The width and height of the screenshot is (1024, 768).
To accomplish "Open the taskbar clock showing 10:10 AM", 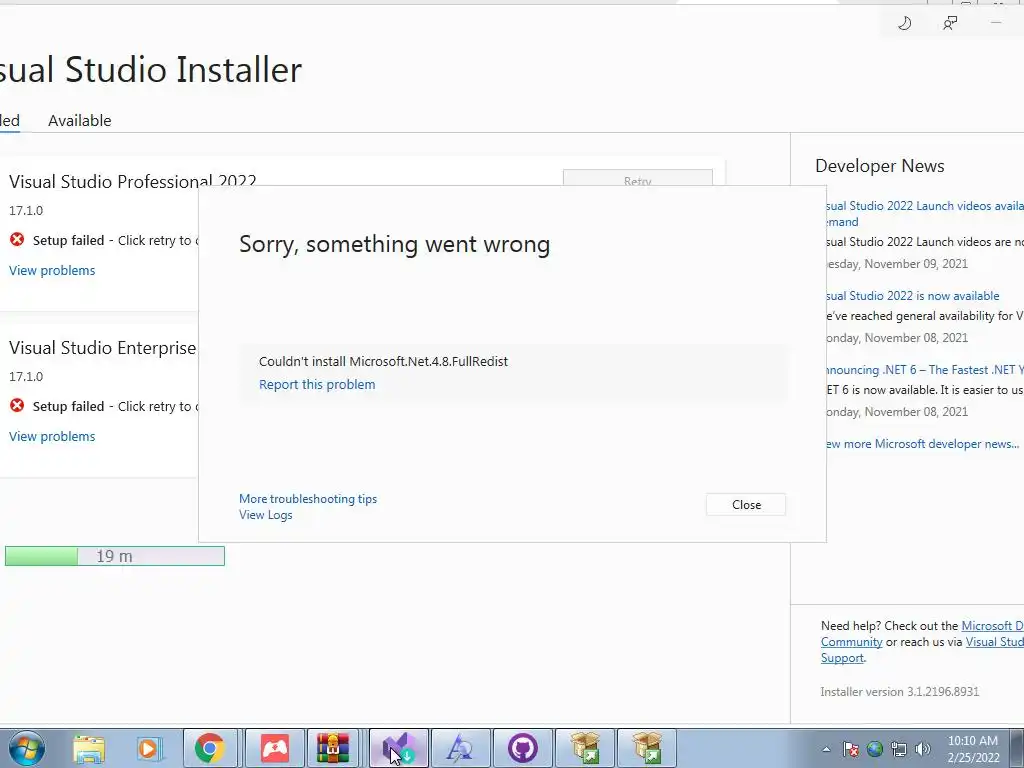I will pyautogui.click(x=973, y=749).
